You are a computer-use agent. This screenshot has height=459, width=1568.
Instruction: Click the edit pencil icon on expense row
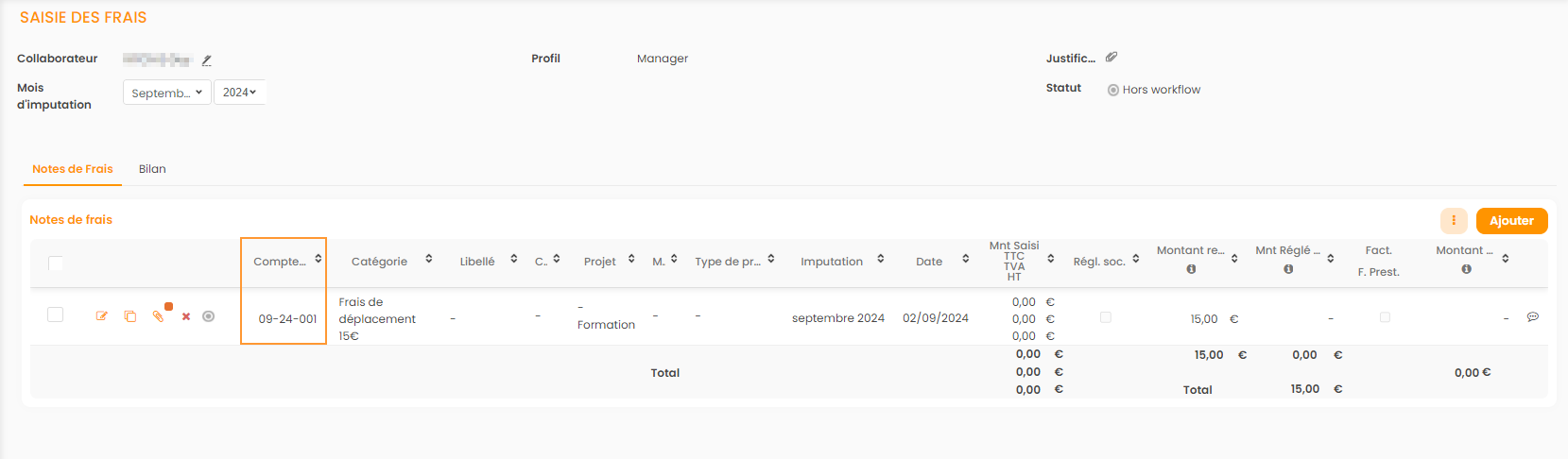(102, 316)
